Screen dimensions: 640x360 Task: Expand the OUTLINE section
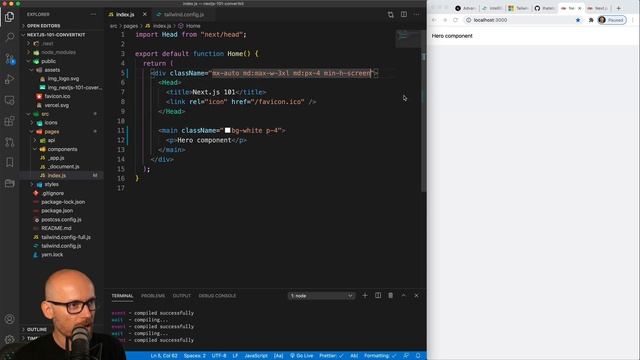[x=36, y=329]
